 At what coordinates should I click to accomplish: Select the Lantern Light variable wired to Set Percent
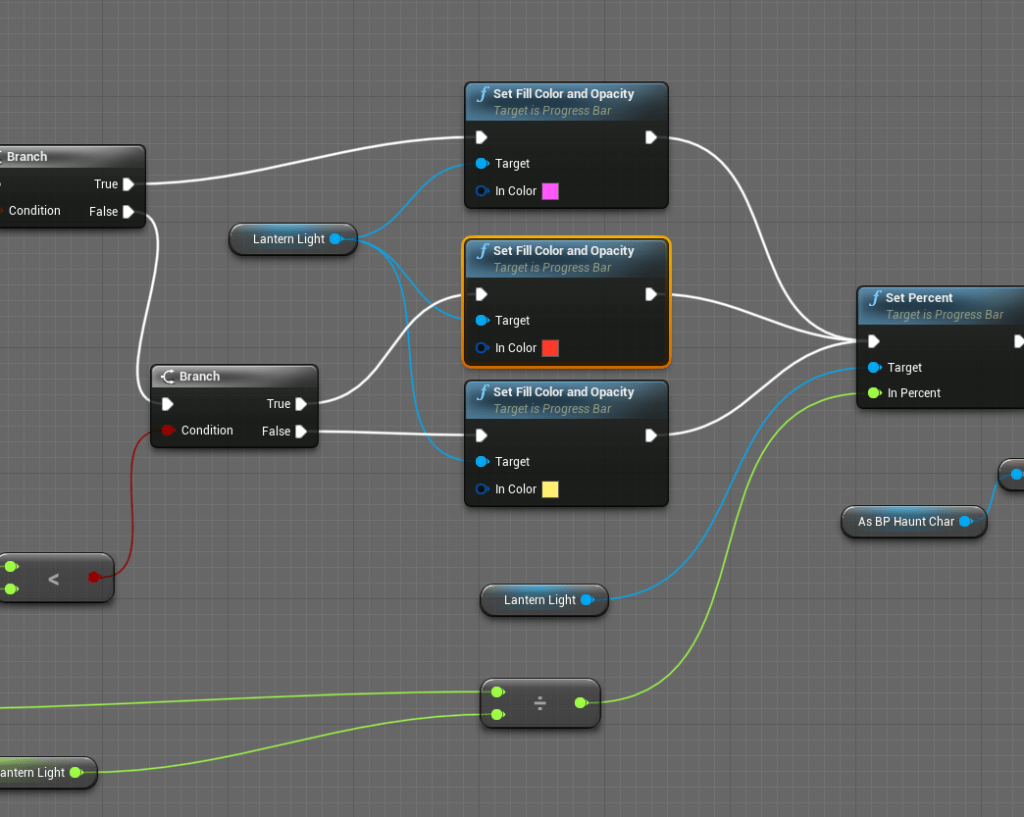pyautogui.click(x=538, y=600)
